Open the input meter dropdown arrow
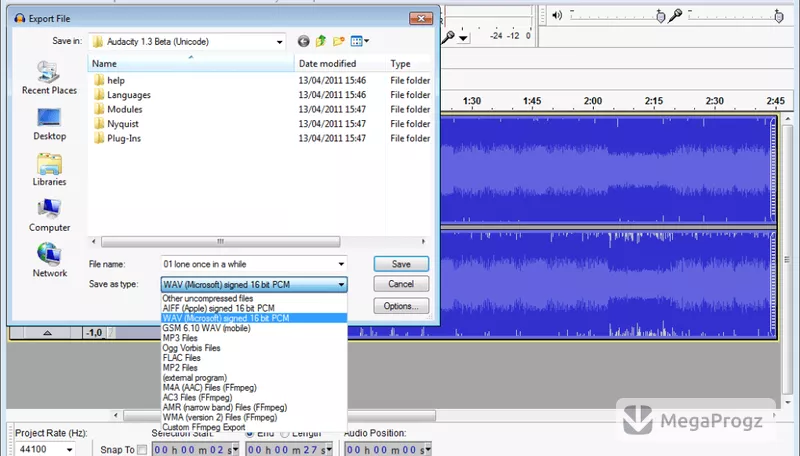The image size is (800, 456). pos(463,38)
